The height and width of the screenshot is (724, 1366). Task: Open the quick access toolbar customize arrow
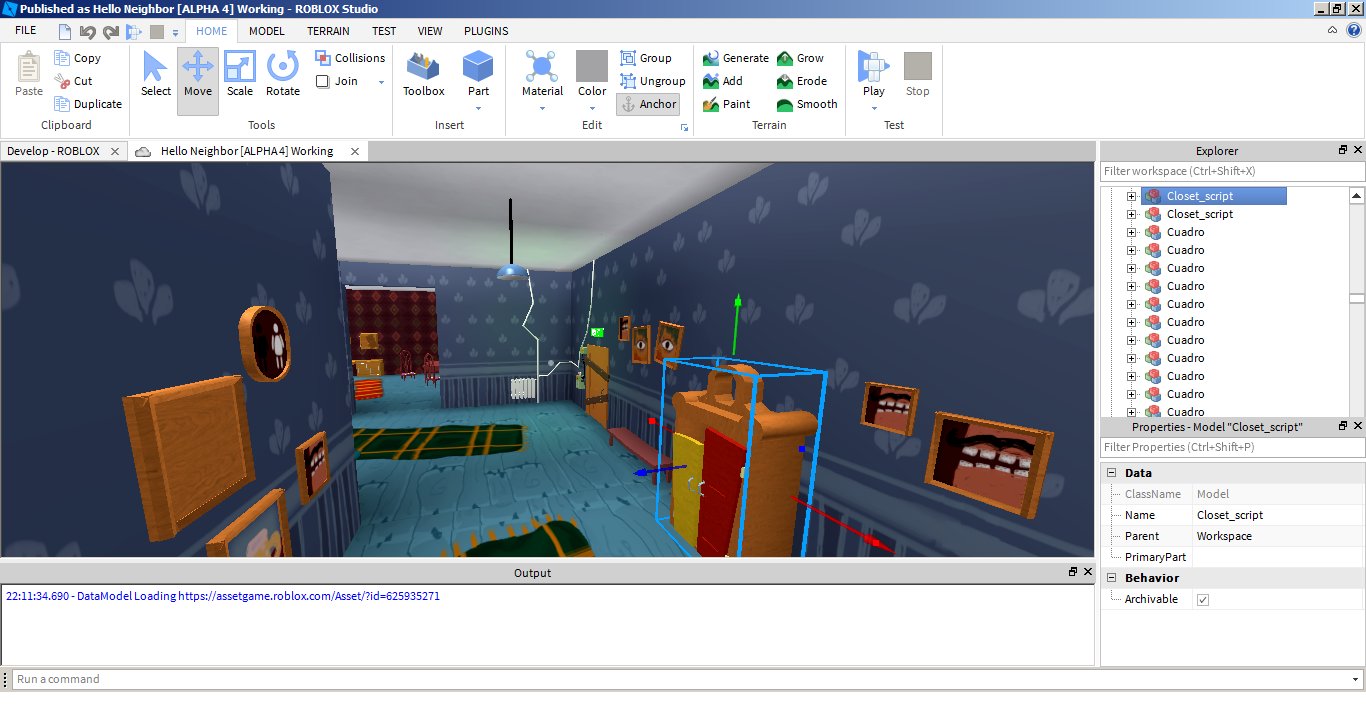175,32
